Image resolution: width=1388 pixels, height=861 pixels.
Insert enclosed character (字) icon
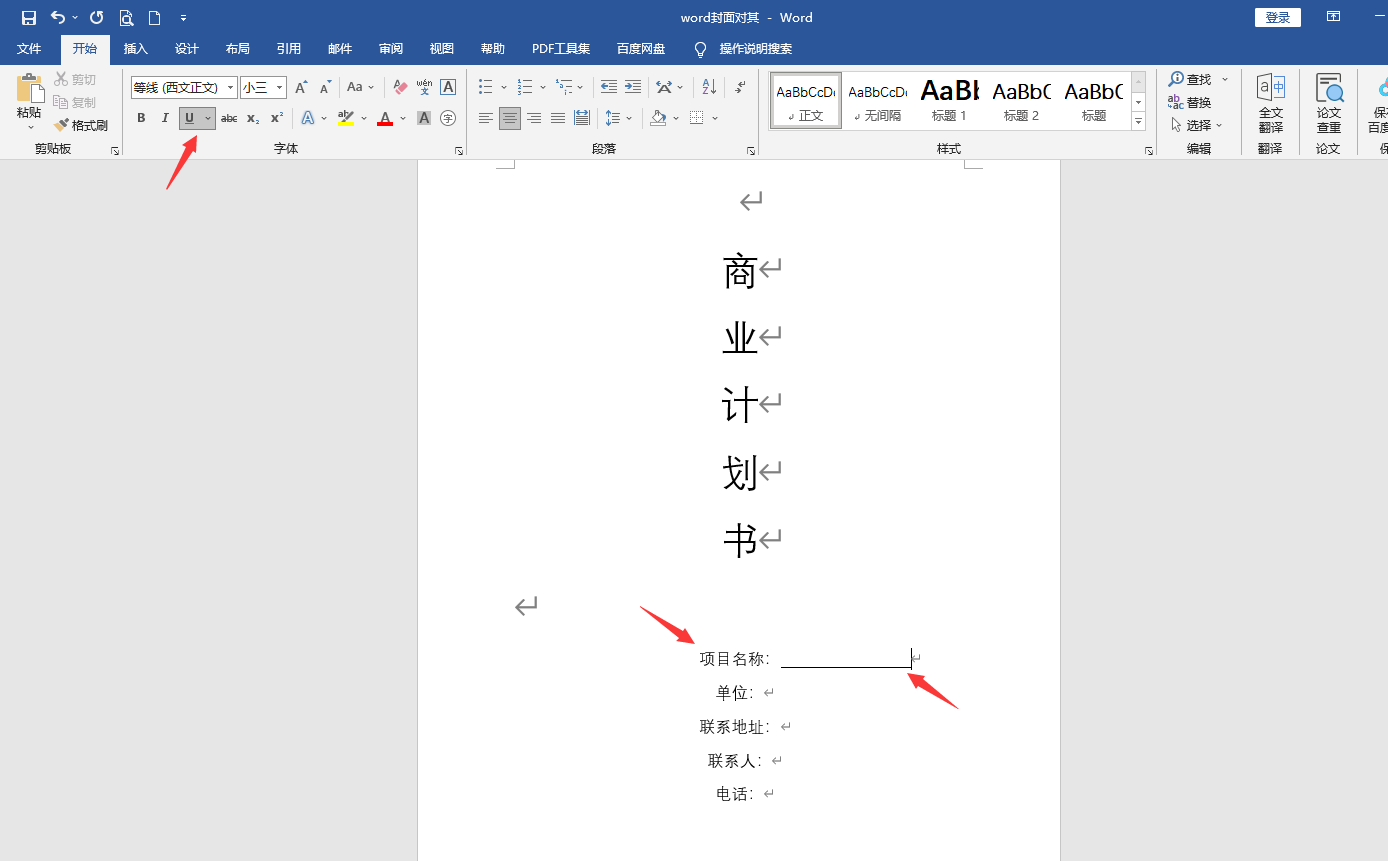[448, 118]
